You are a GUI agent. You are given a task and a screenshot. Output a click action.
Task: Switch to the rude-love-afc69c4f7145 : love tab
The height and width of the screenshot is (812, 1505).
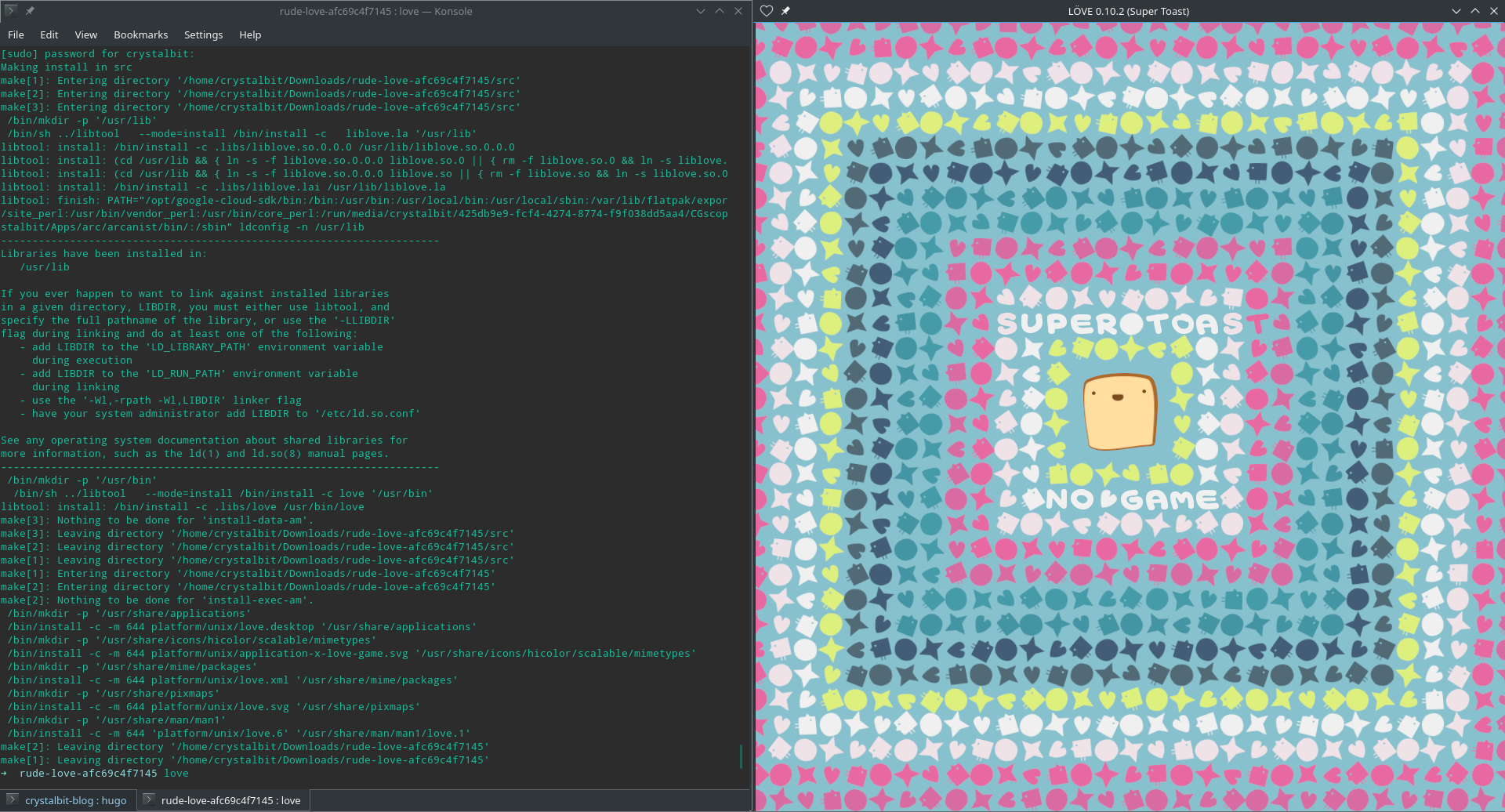(224, 800)
